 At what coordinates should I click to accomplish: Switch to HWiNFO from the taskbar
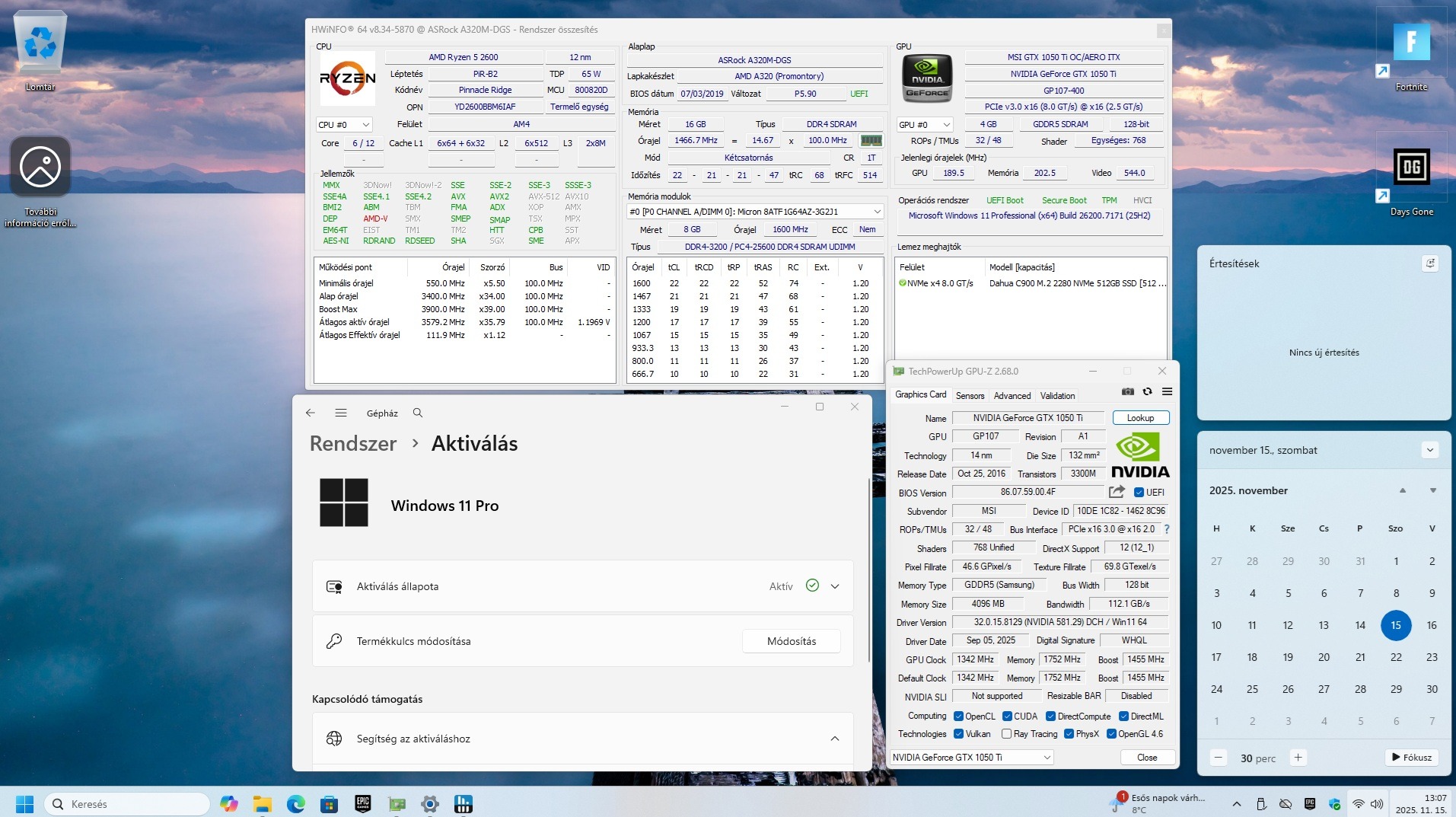coord(463,803)
